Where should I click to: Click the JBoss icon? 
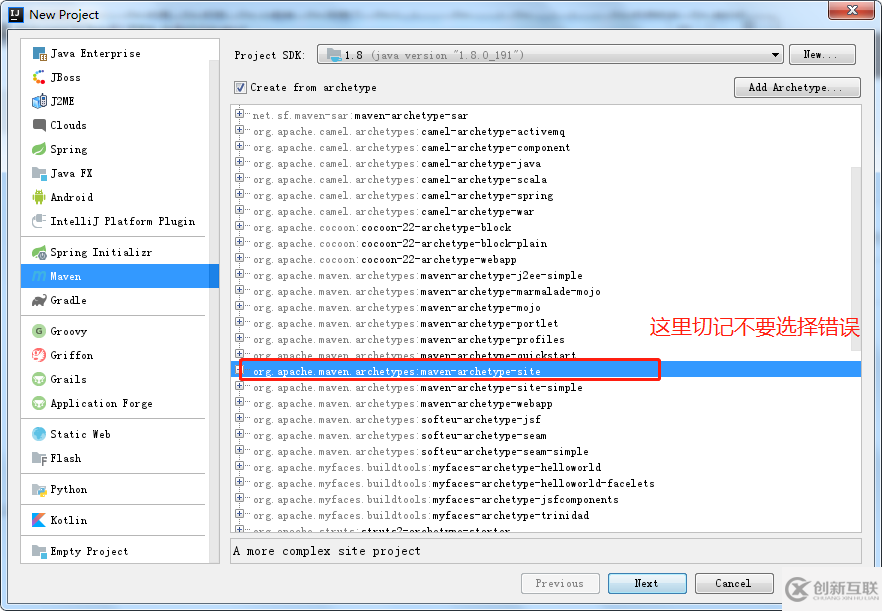(39, 78)
